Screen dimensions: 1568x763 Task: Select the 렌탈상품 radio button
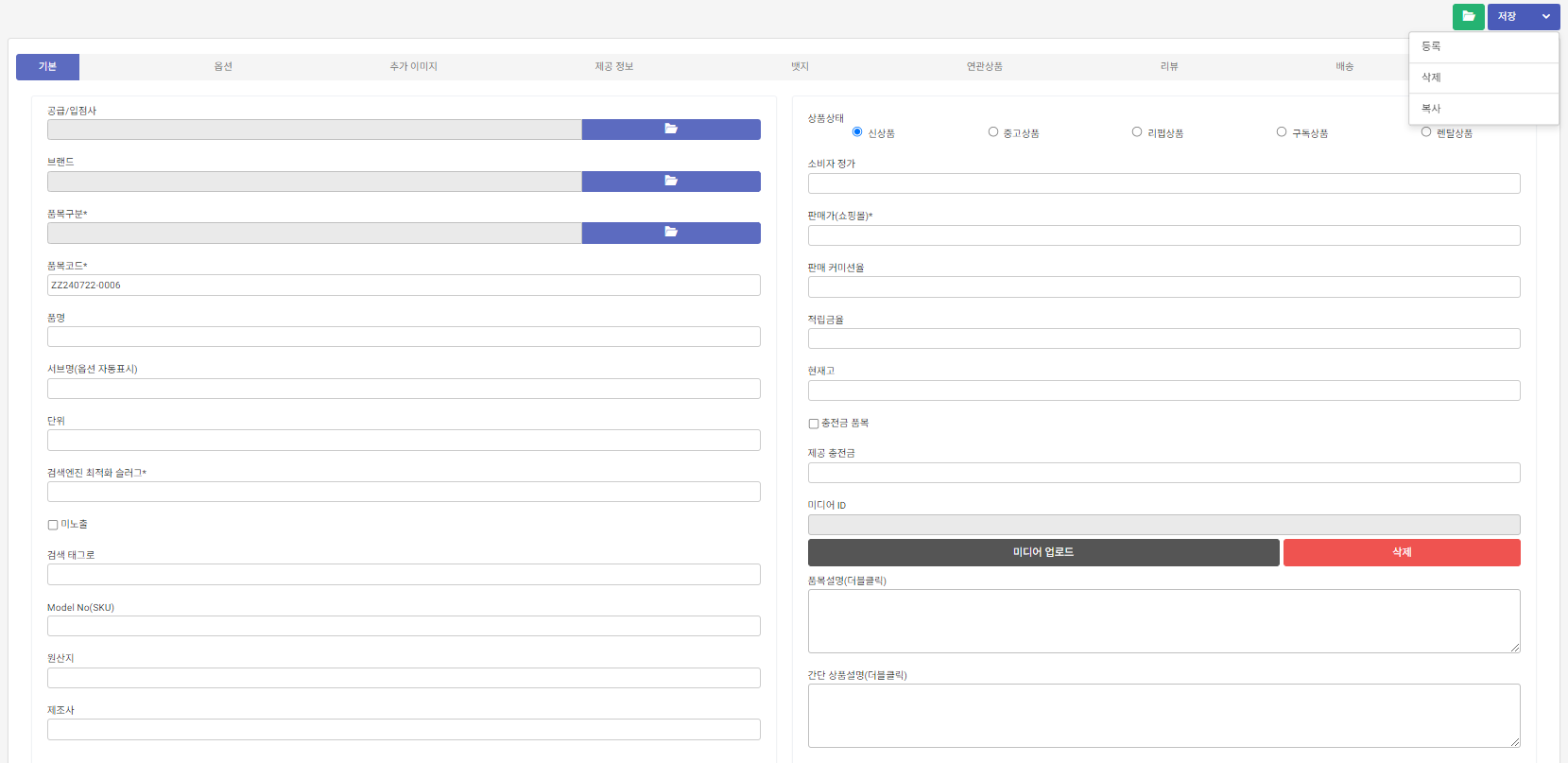coord(1426,132)
